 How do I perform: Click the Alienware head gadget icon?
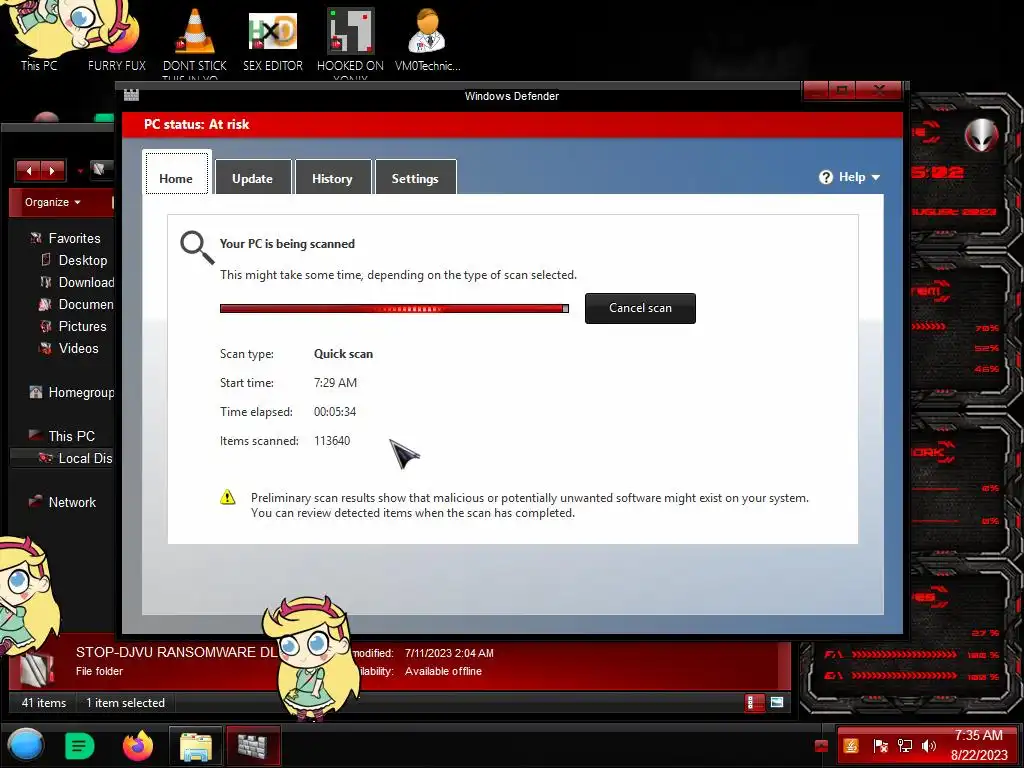[x=982, y=135]
